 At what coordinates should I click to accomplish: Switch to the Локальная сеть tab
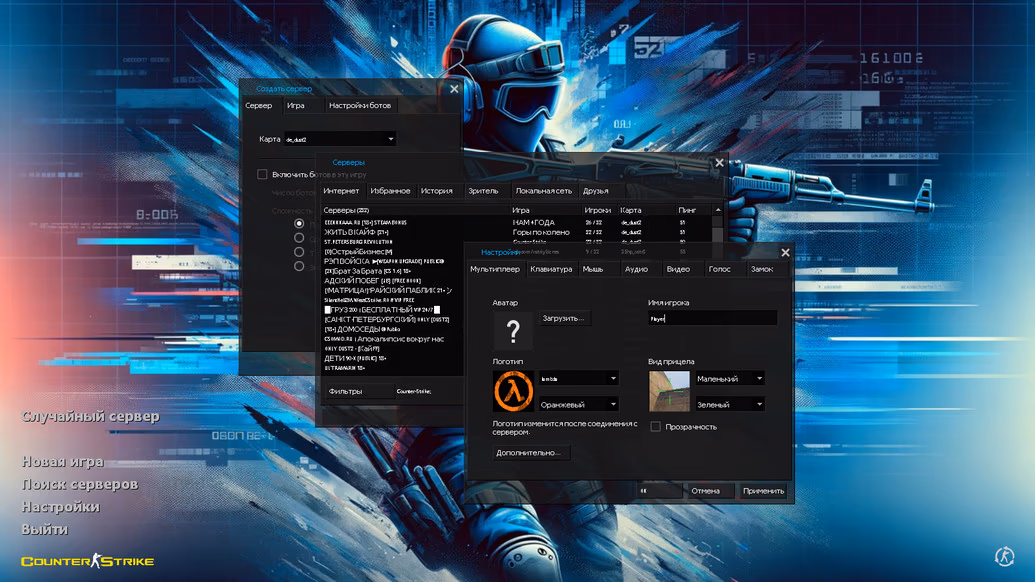tap(544, 191)
